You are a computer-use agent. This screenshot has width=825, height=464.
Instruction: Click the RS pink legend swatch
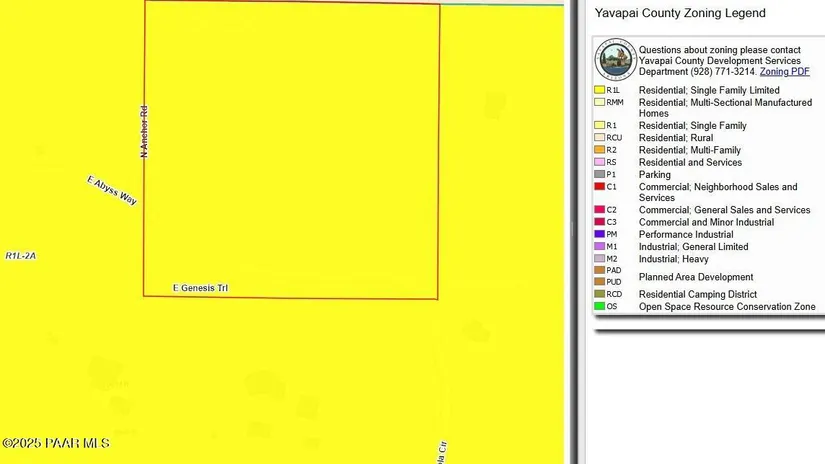tap(600, 162)
